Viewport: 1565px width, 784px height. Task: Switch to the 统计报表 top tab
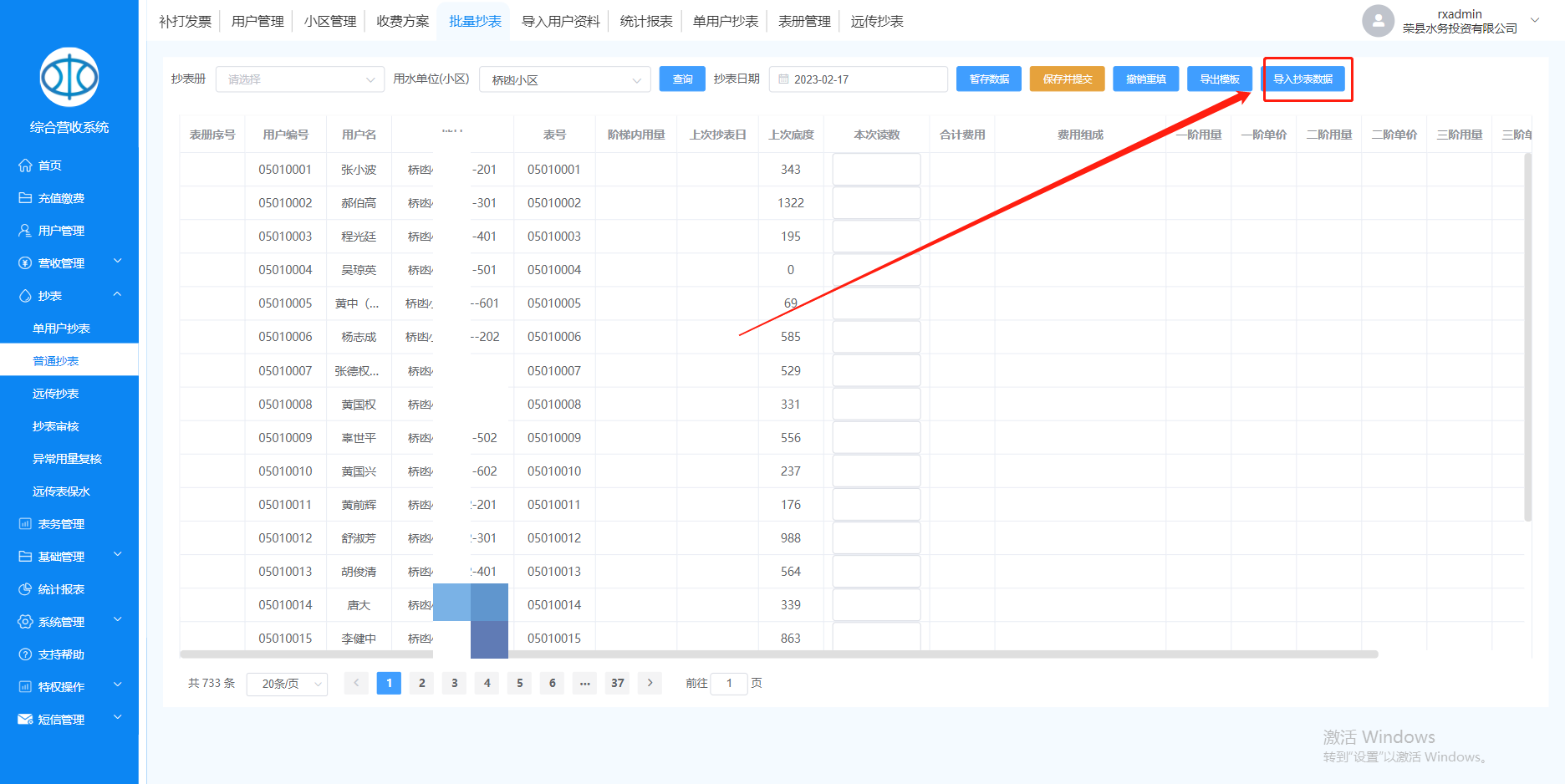(x=646, y=21)
